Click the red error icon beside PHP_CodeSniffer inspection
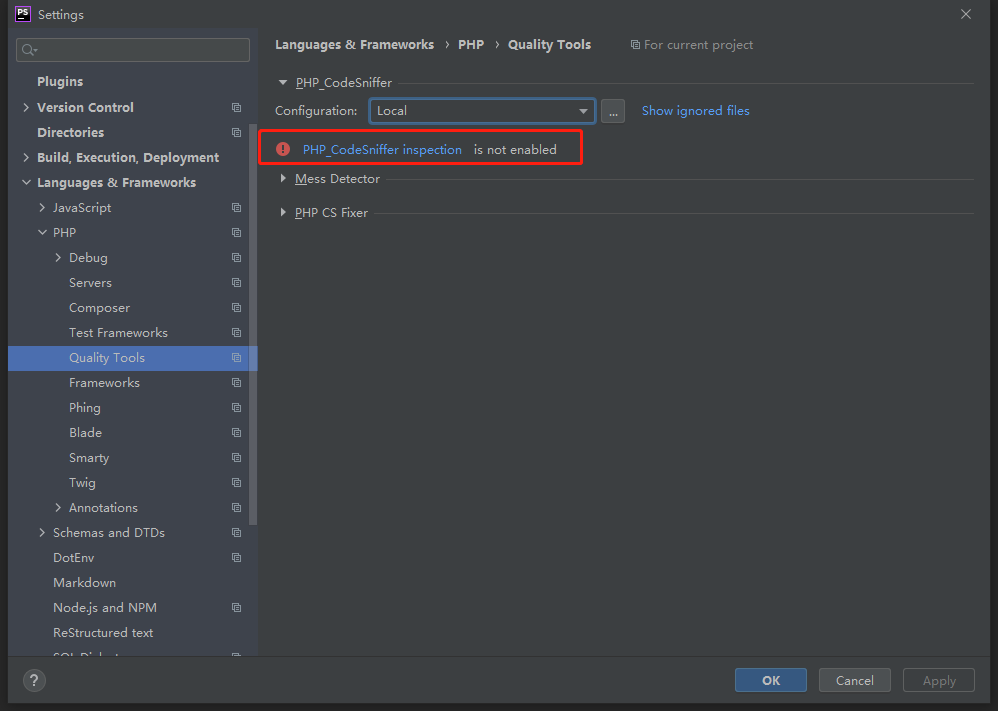Image resolution: width=998 pixels, height=711 pixels. [x=283, y=149]
